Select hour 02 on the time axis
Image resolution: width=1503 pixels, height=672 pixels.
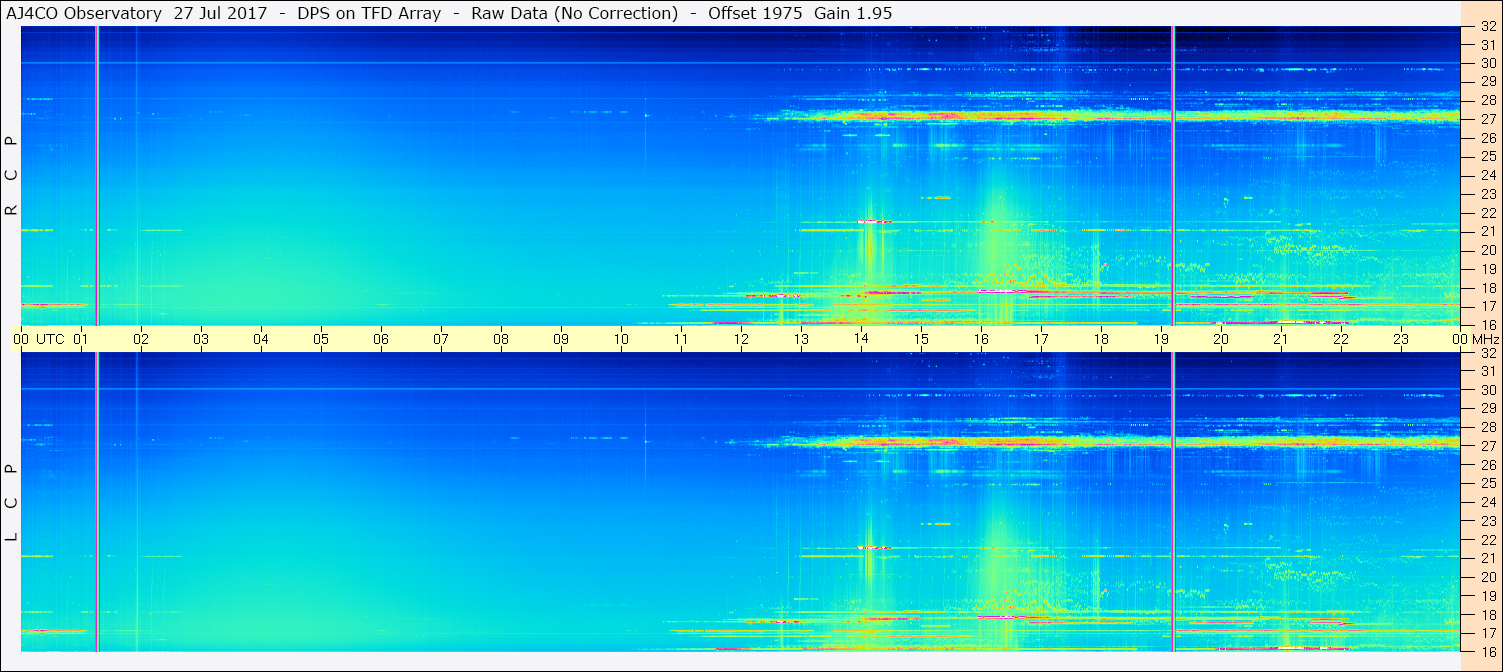(141, 339)
